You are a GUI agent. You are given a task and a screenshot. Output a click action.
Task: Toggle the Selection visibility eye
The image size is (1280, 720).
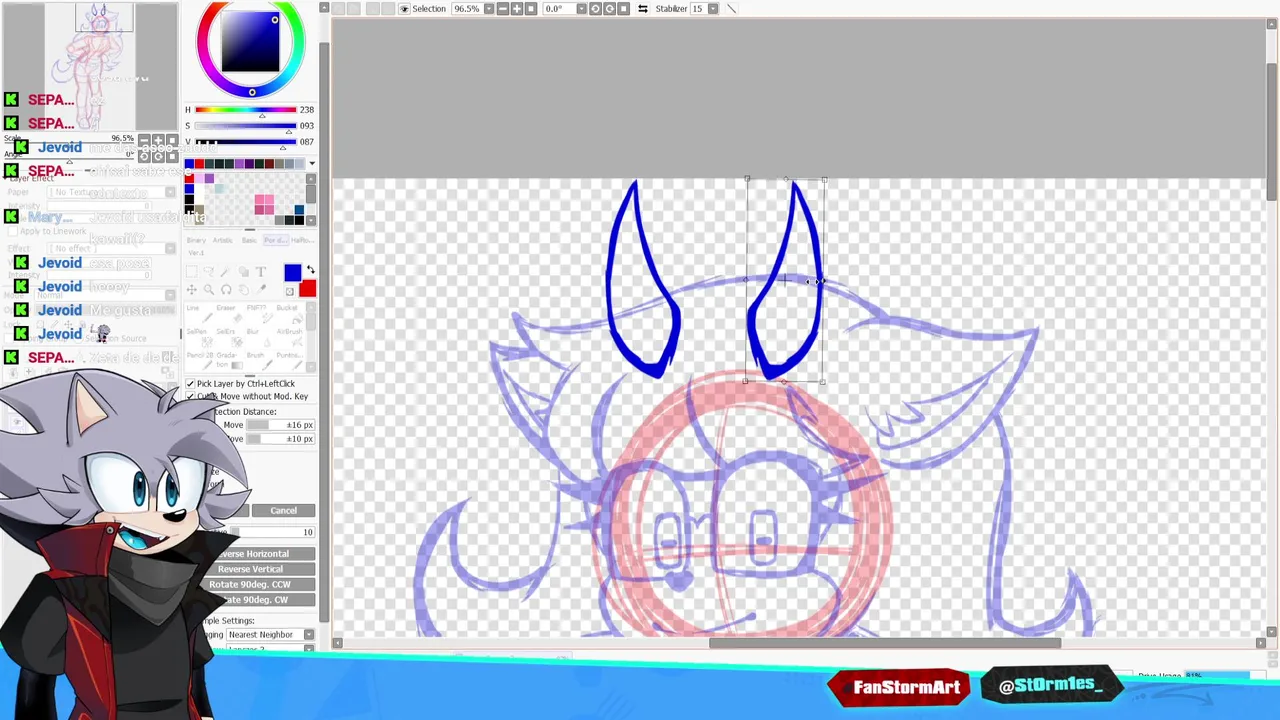(404, 8)
